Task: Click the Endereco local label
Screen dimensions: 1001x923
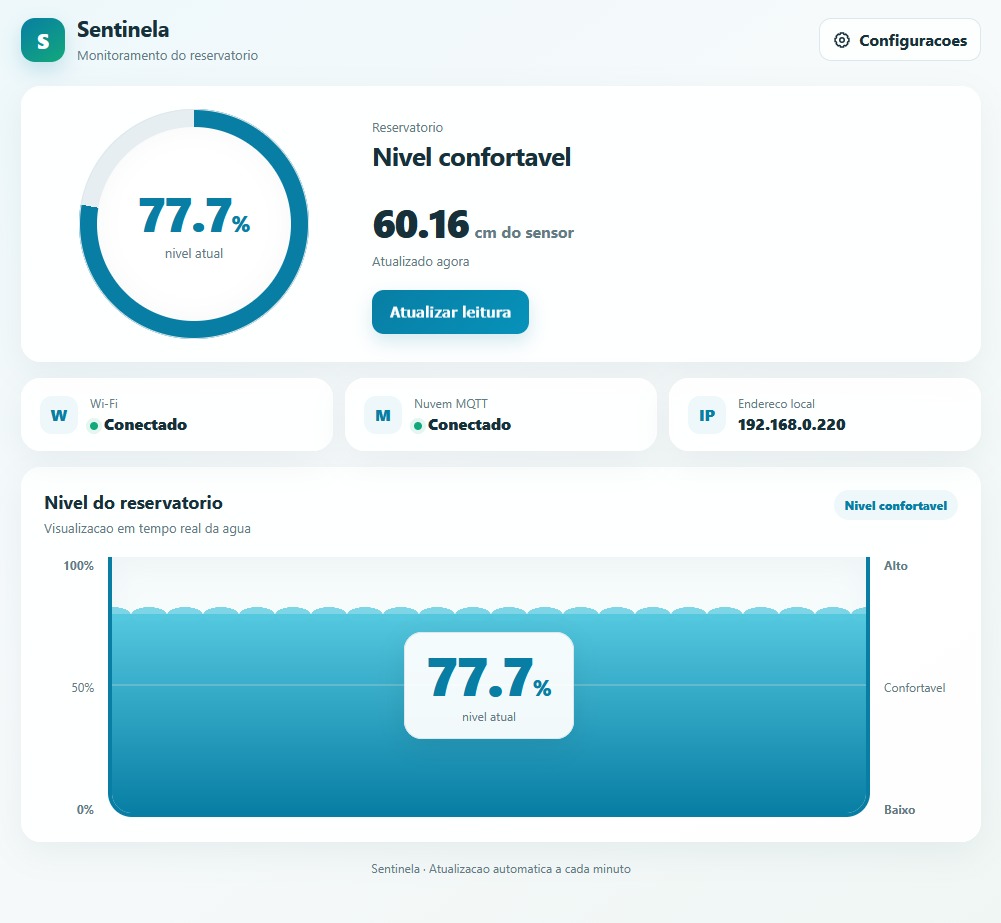Action: pos(776,403)
